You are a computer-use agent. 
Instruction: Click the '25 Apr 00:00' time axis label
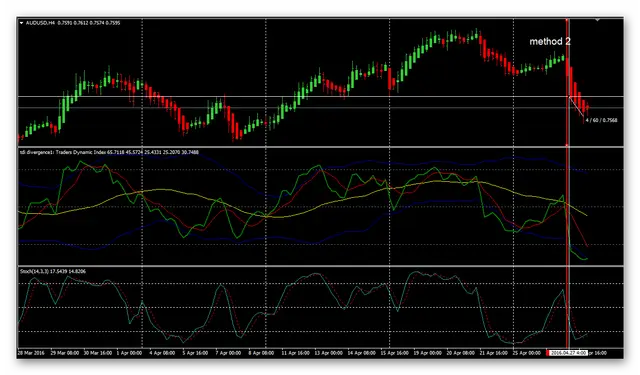(x=527, y=353)
